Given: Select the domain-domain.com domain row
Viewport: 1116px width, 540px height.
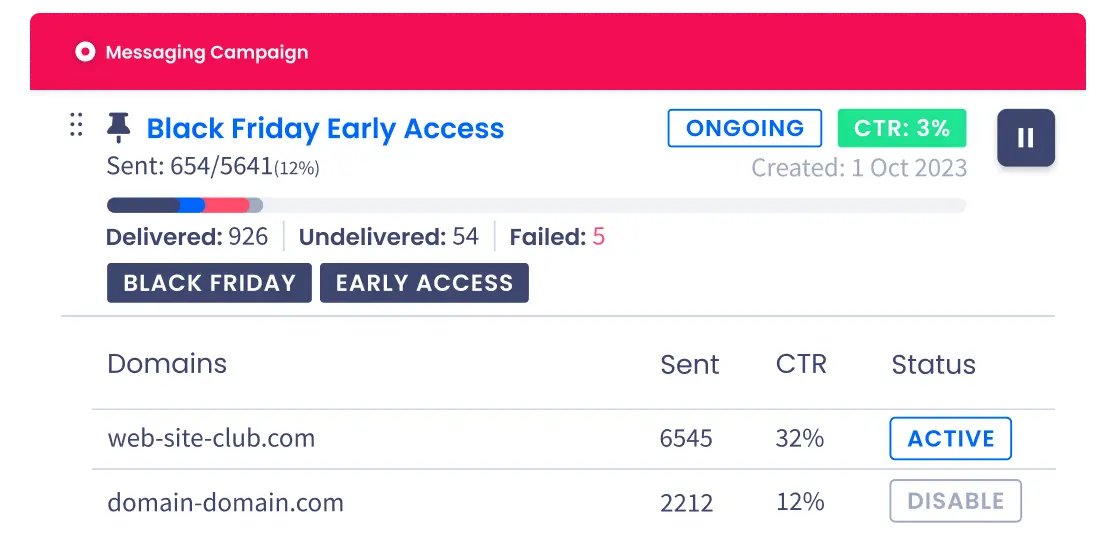Looking at the screenshot, I should click(x=573, y=502).
